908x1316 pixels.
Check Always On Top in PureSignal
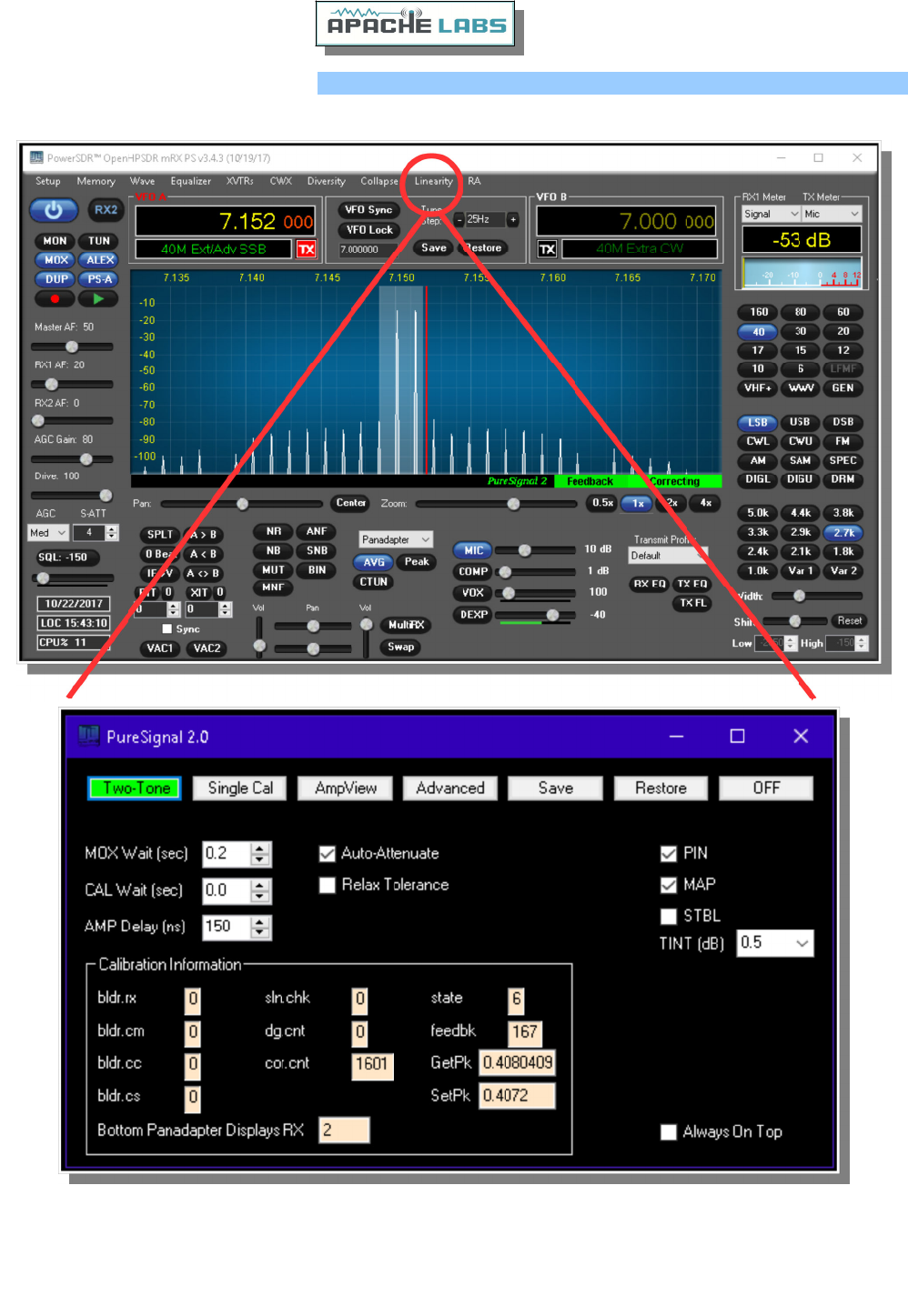coord(669,1132)
